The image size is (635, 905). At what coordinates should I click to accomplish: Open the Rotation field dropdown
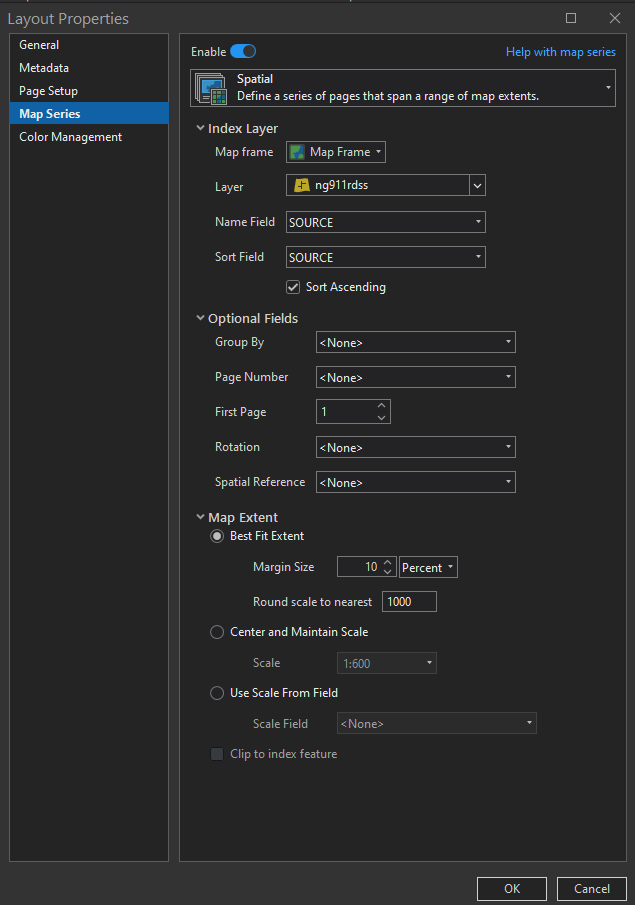(x=415, y=447)
